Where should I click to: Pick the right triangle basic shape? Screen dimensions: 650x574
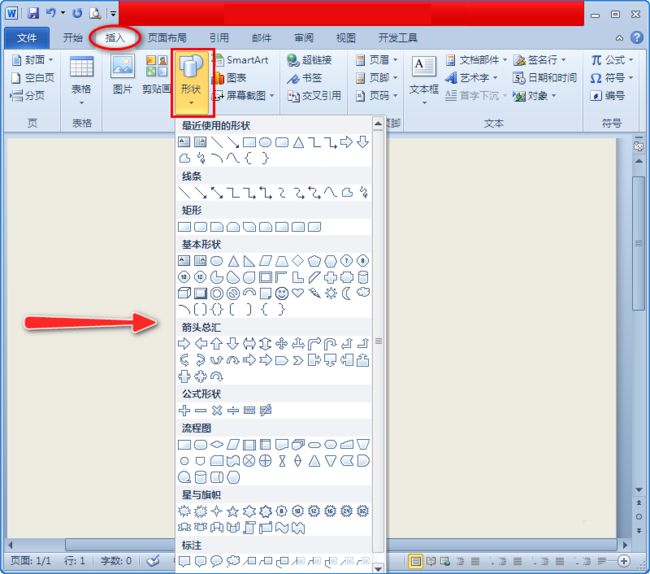pyautogui.click(x=249, y=261)
